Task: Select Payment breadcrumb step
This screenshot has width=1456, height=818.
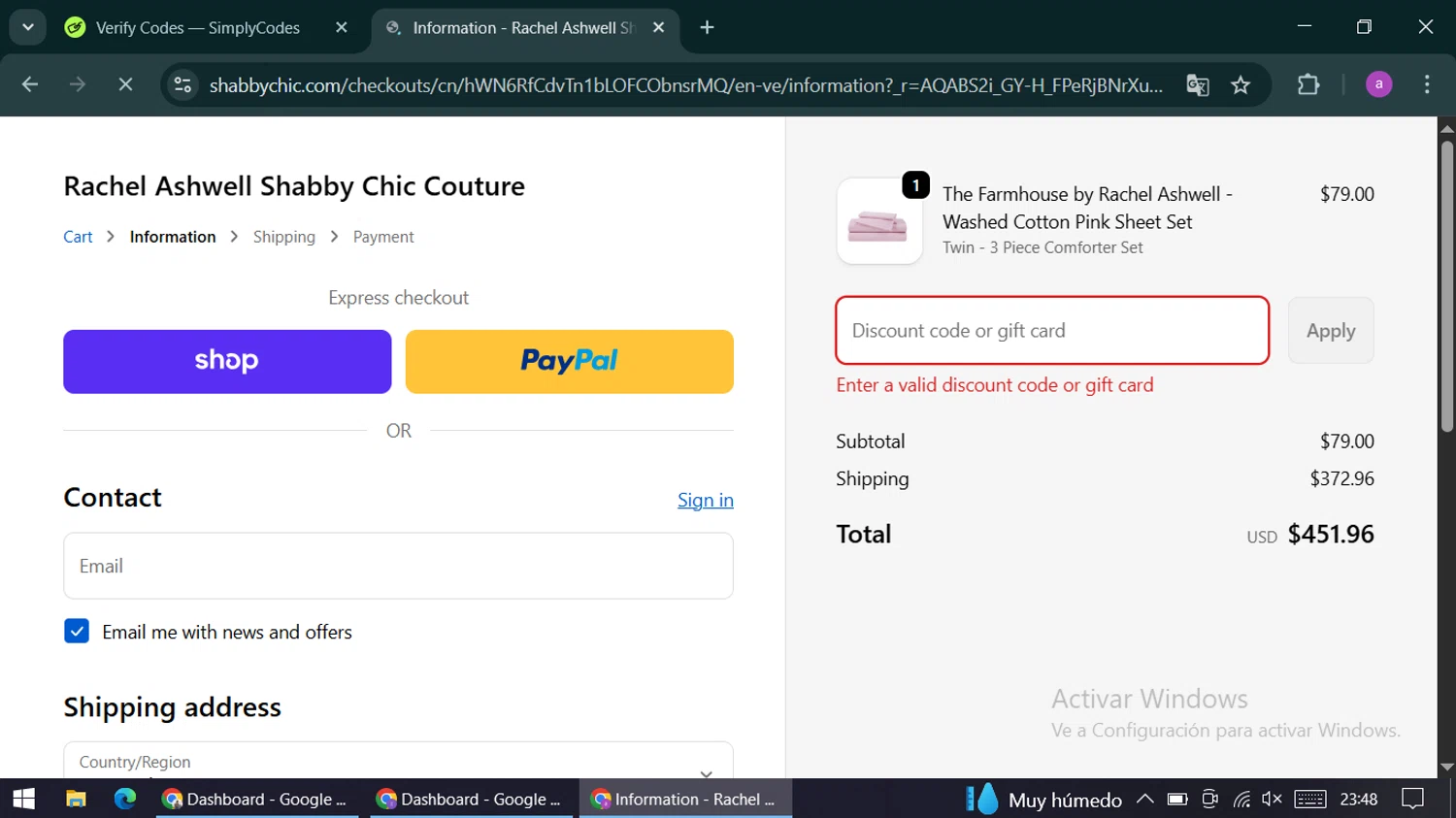Action: pos(383,237)
